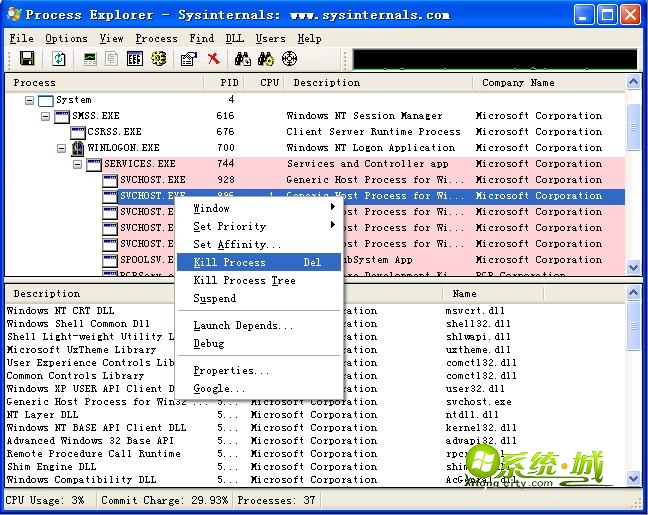Collapse the SMSS.EXE tree node

[46, 116]
